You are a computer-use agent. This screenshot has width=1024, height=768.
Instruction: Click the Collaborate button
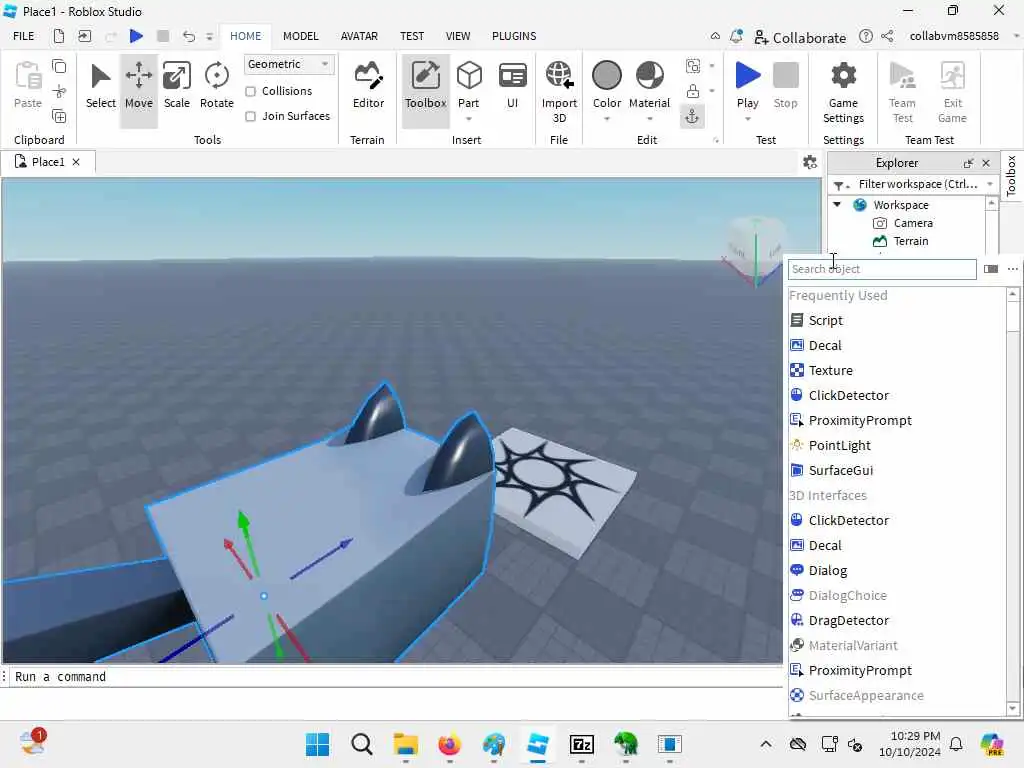[x=800, y=37]
